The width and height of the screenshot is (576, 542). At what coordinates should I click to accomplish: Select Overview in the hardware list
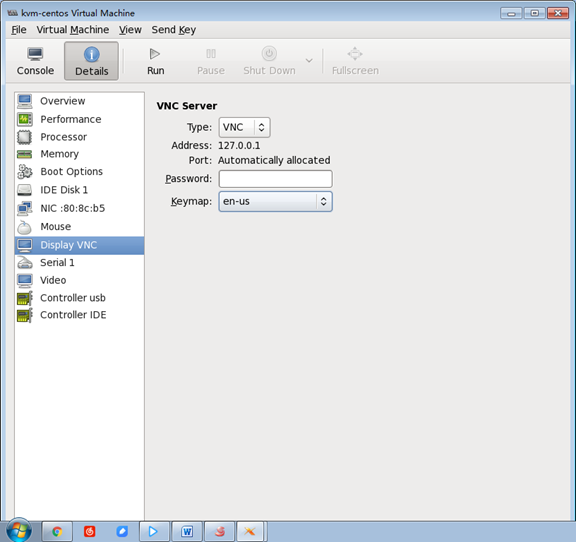point(79,101)
